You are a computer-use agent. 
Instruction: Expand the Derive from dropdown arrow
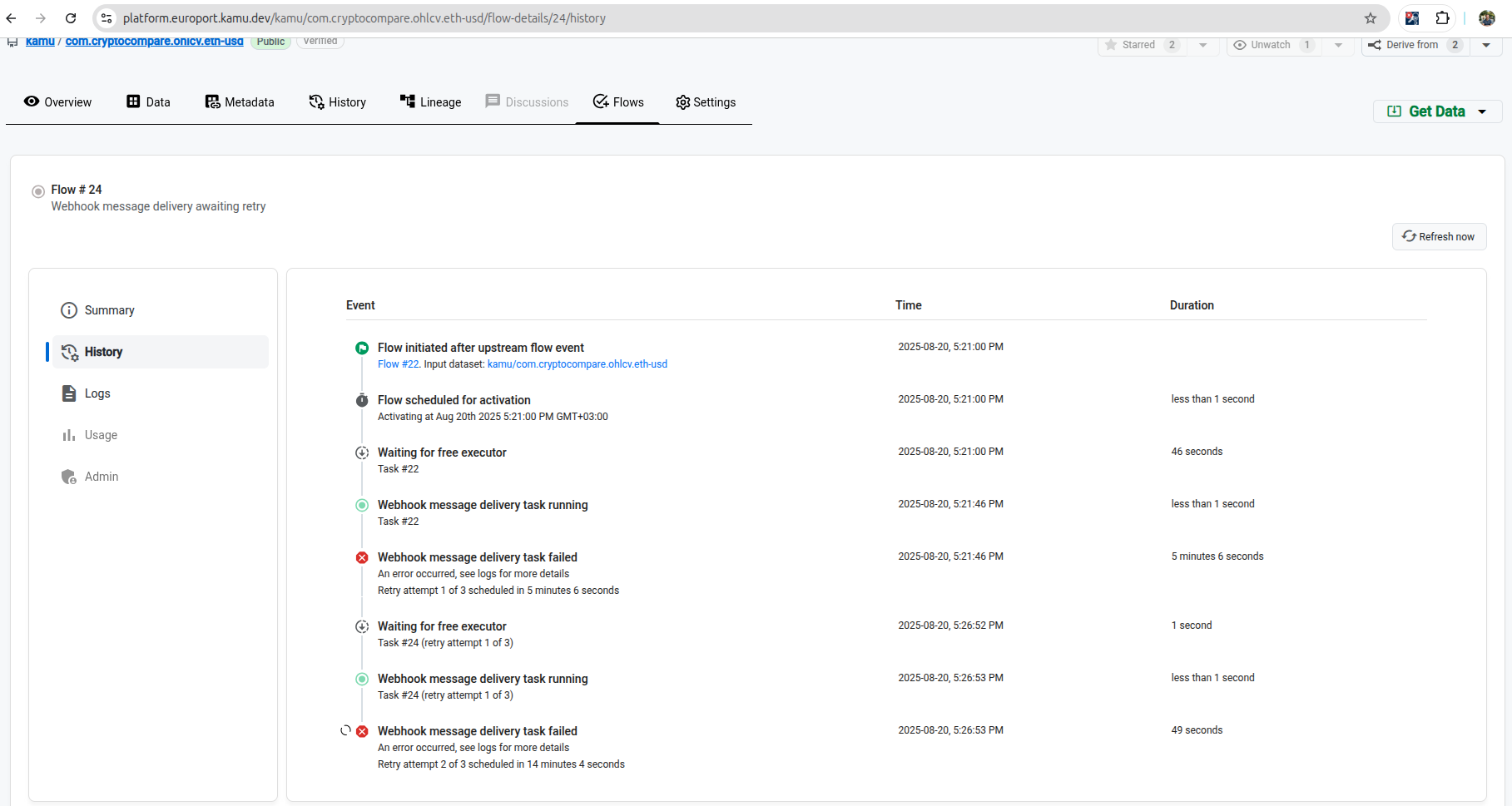pyautogui.click(x=1486, y=45)
